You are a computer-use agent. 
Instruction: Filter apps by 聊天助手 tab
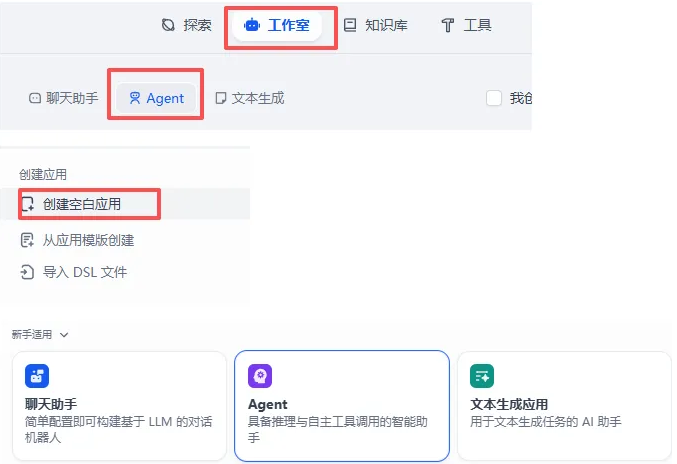pos(64,98)
